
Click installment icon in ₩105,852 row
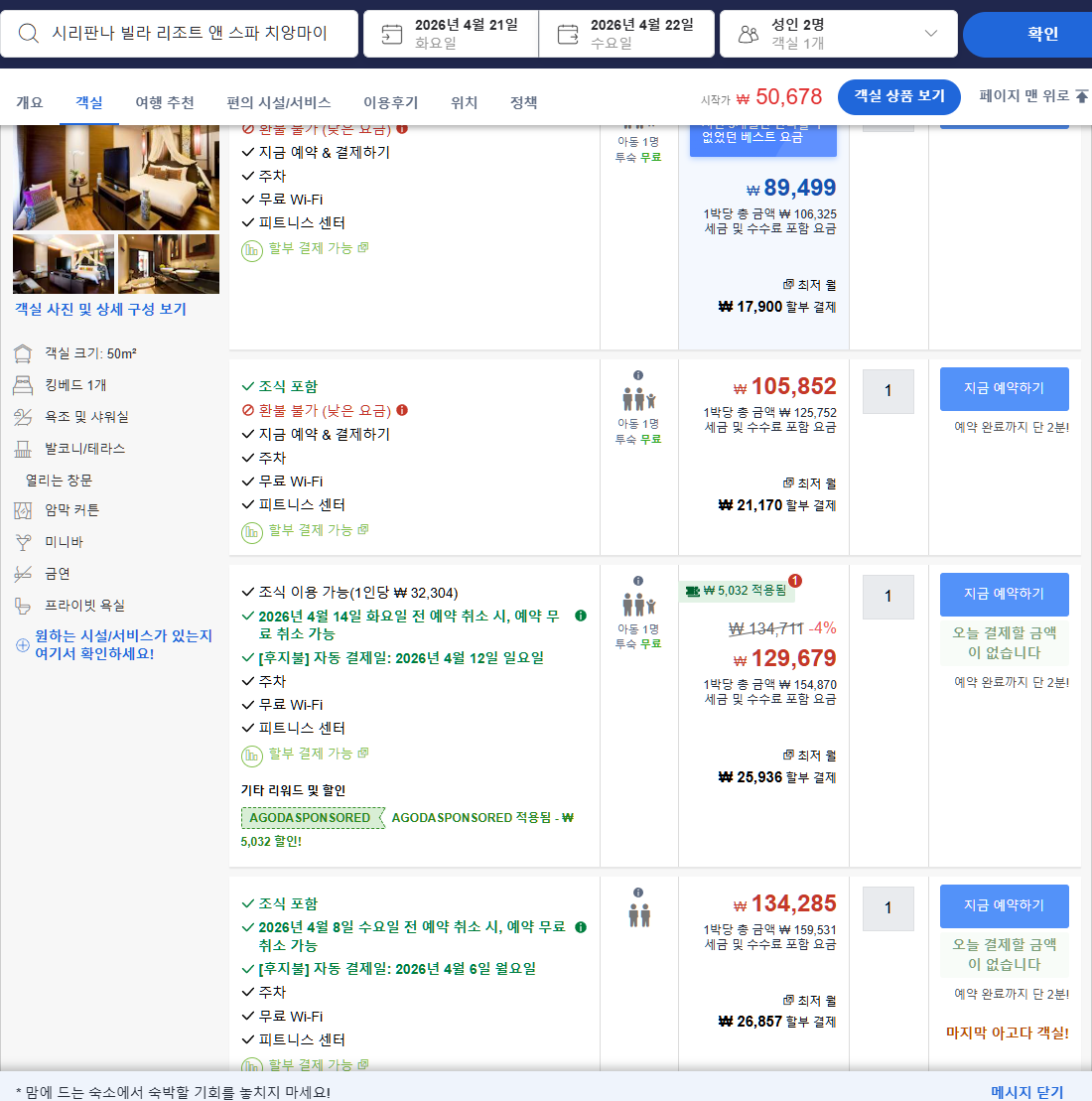tap(252, 532)
